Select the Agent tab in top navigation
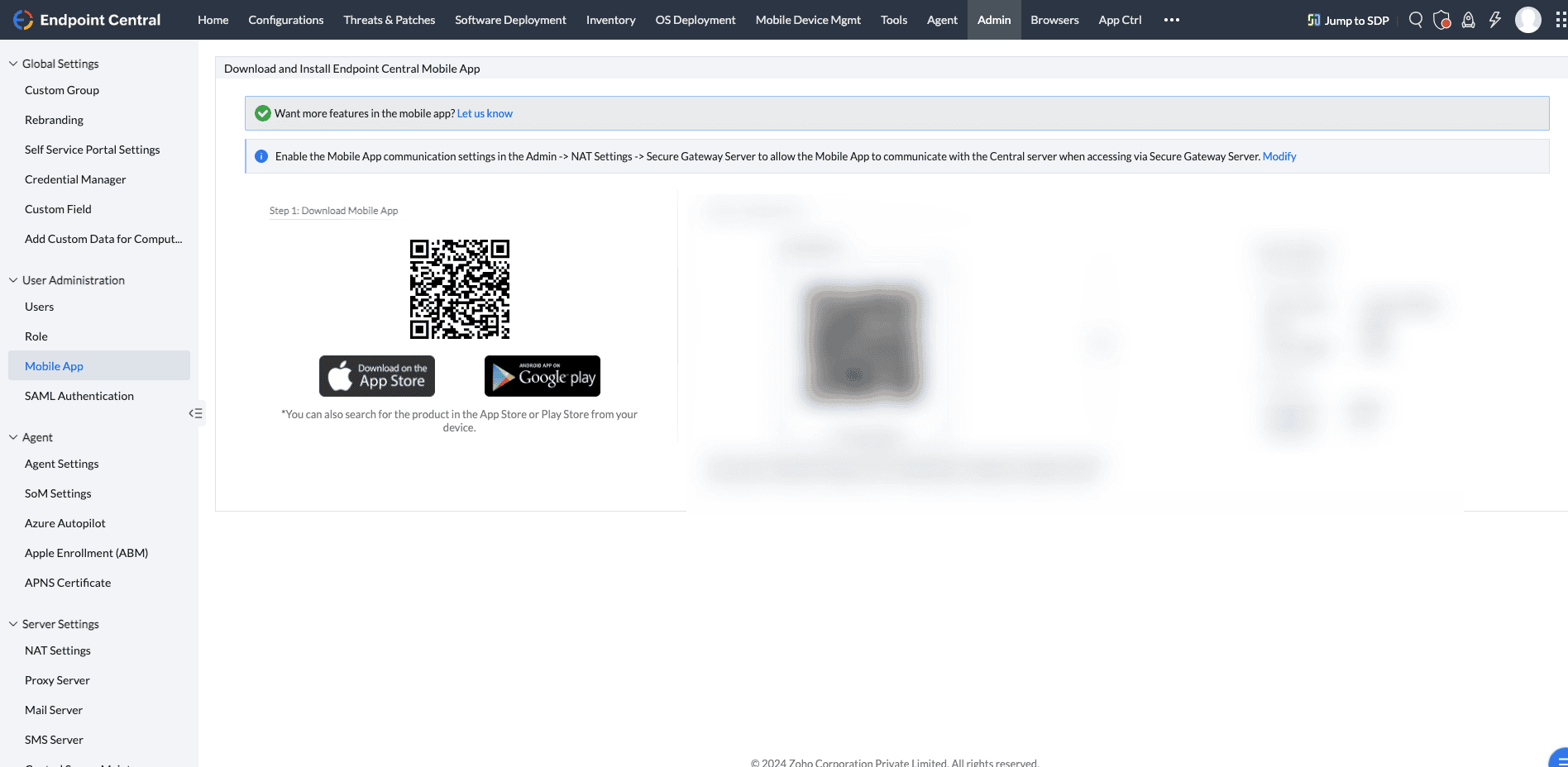This screenshot has width=1568, height=767. click(942, 20)
